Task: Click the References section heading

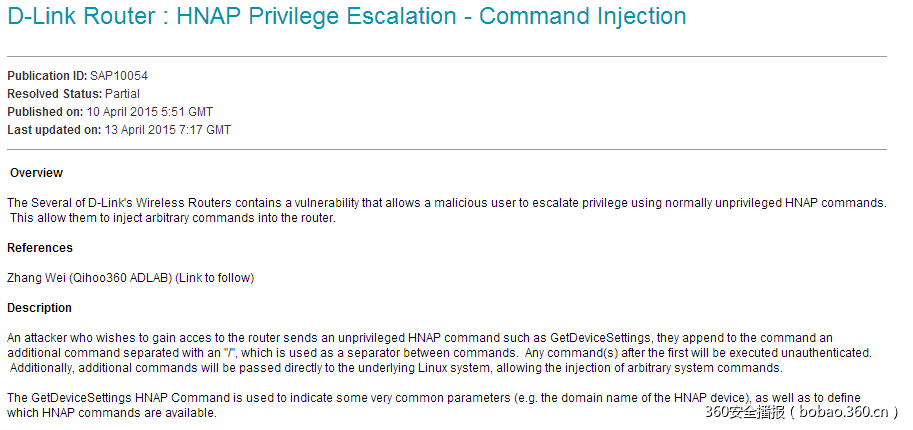Action: 40,248
